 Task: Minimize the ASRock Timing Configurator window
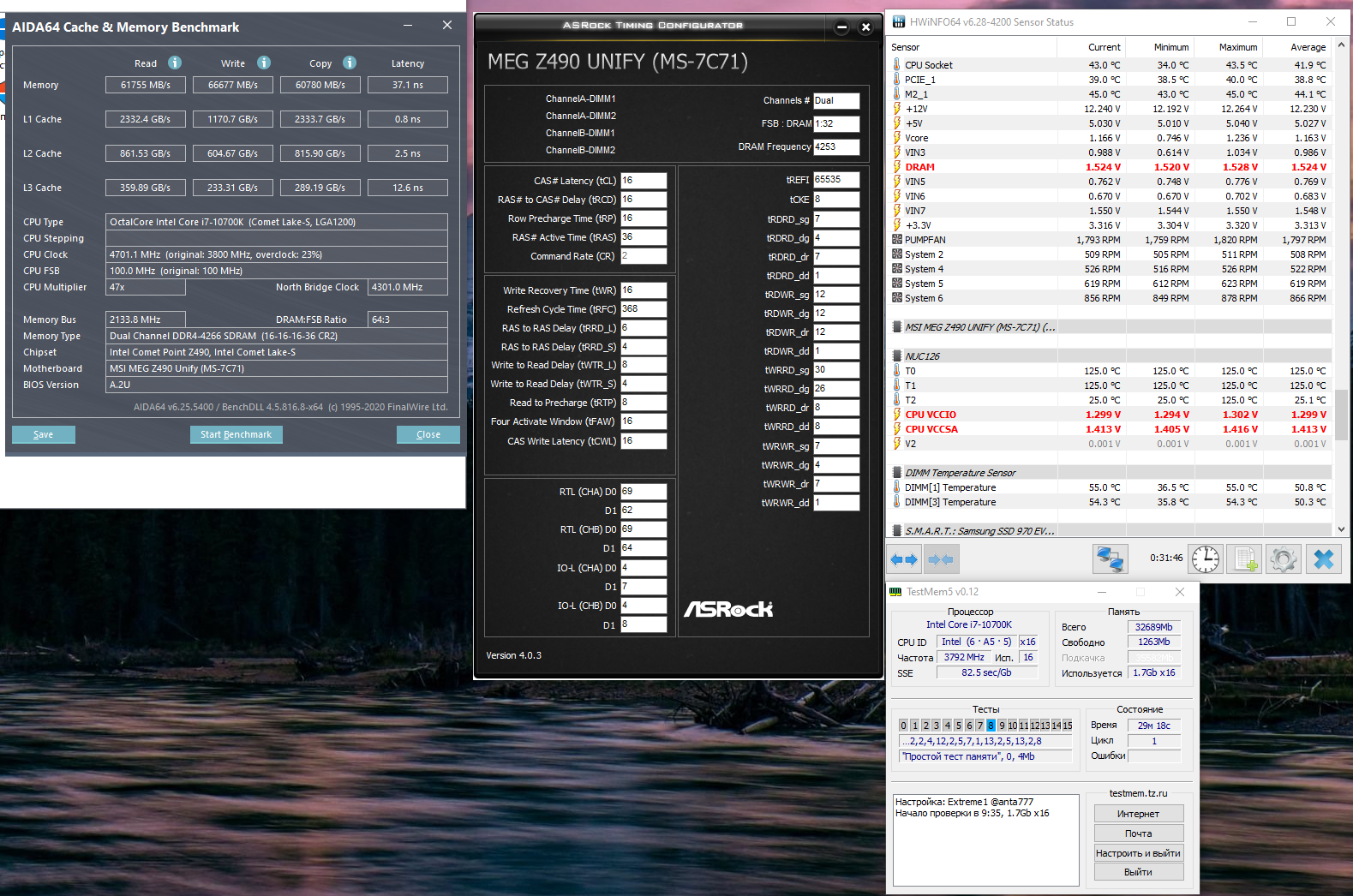[841, 27]
